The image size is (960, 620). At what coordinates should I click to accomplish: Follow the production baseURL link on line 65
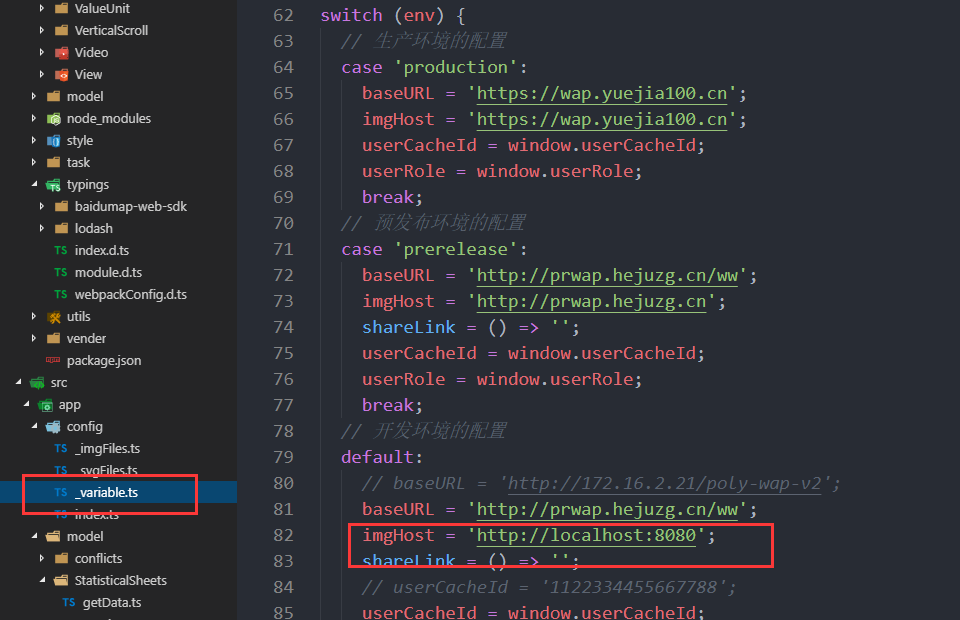coord(602,94)
